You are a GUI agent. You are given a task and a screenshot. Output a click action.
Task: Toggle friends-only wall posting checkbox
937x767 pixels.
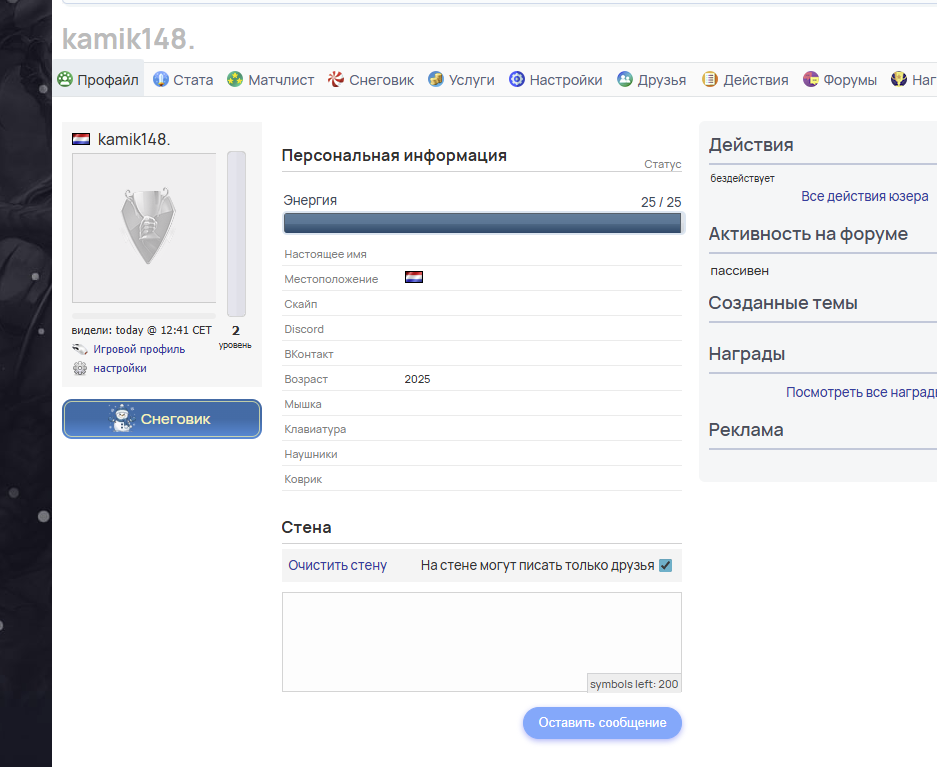pyautogui.click(x=665, y=565)
